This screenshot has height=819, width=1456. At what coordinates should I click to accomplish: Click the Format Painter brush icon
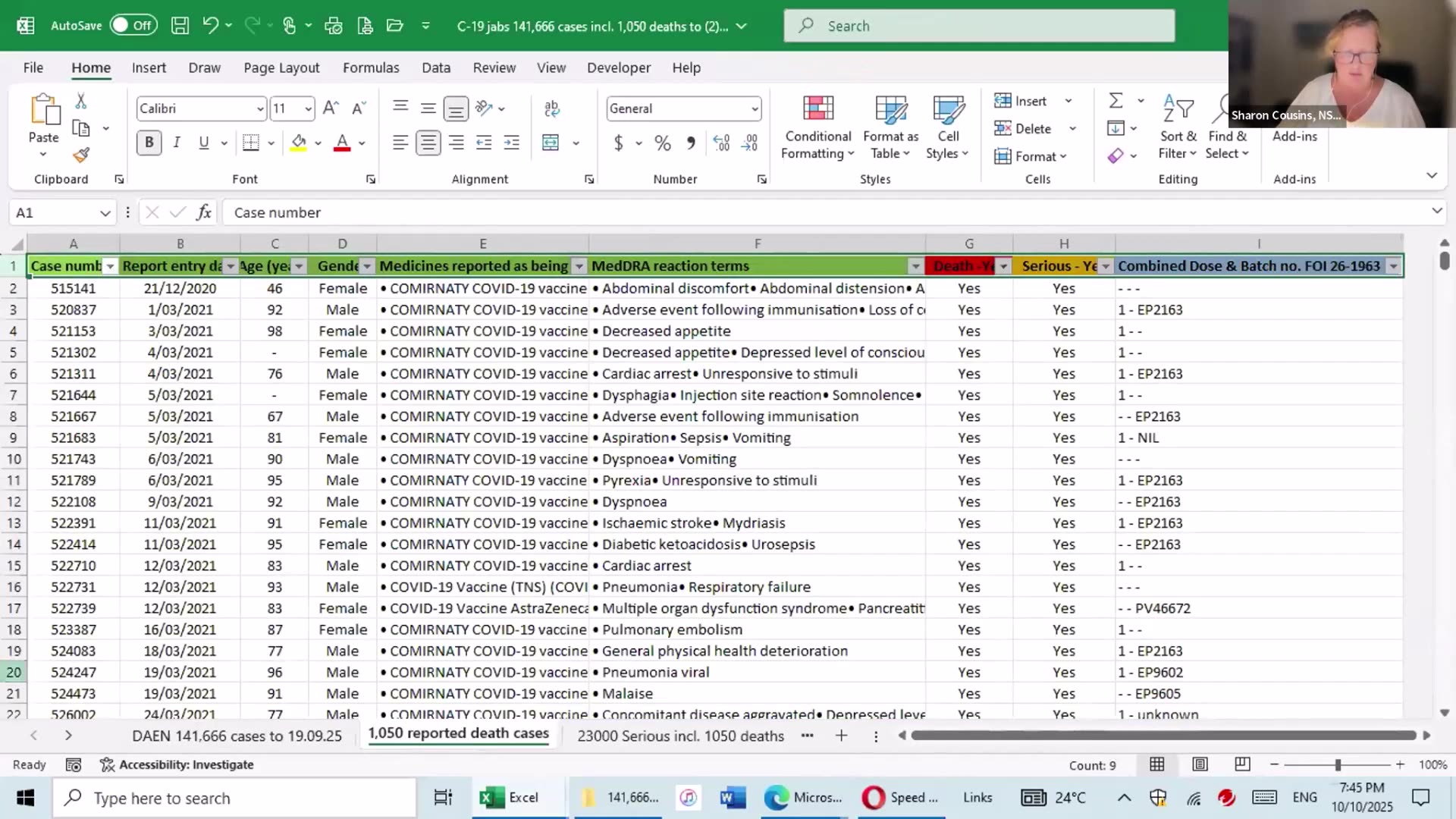coord(81,155)
